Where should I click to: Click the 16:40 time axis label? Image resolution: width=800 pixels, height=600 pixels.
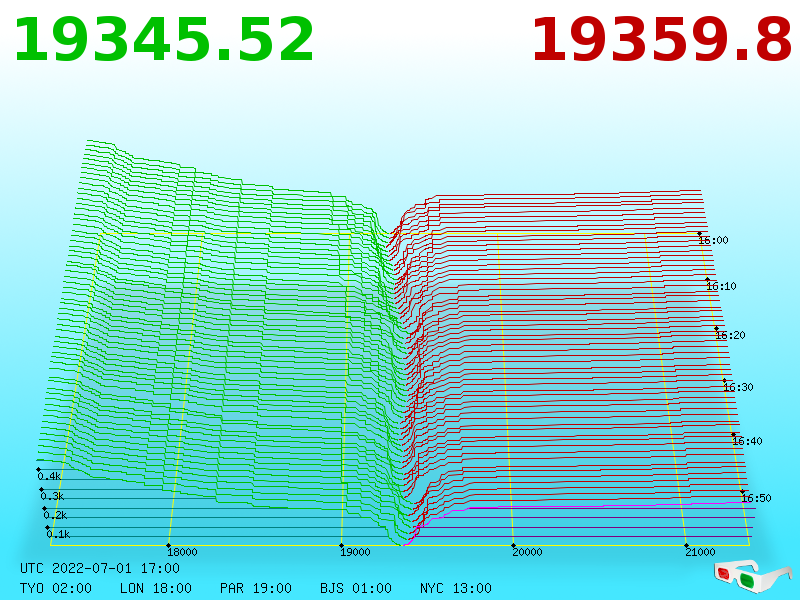[747, 441]
